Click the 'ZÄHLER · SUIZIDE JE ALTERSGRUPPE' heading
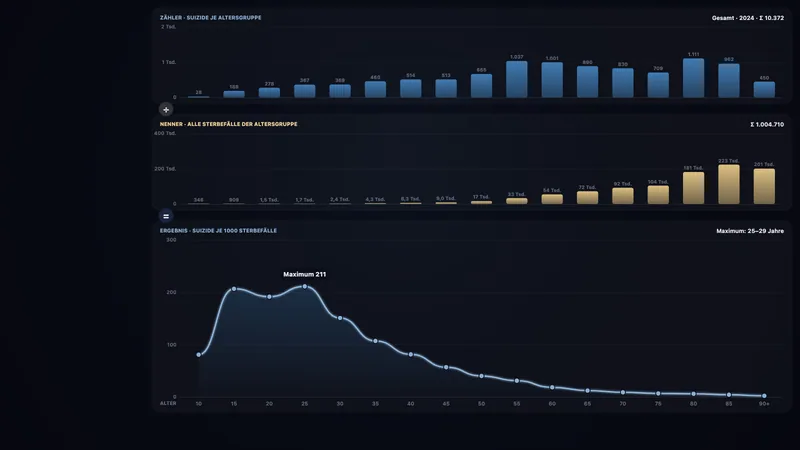The image size is (800, 450). [x=211, y=17]
